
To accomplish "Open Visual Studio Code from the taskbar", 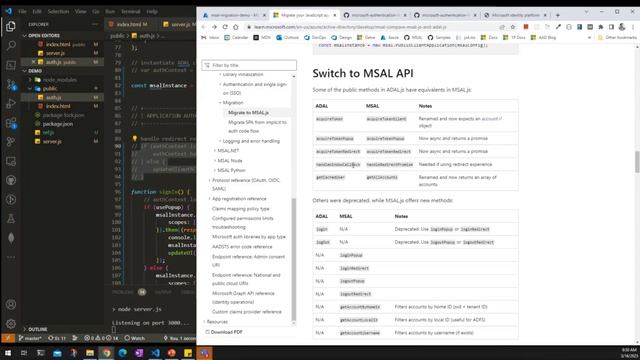I will (155, 353).
